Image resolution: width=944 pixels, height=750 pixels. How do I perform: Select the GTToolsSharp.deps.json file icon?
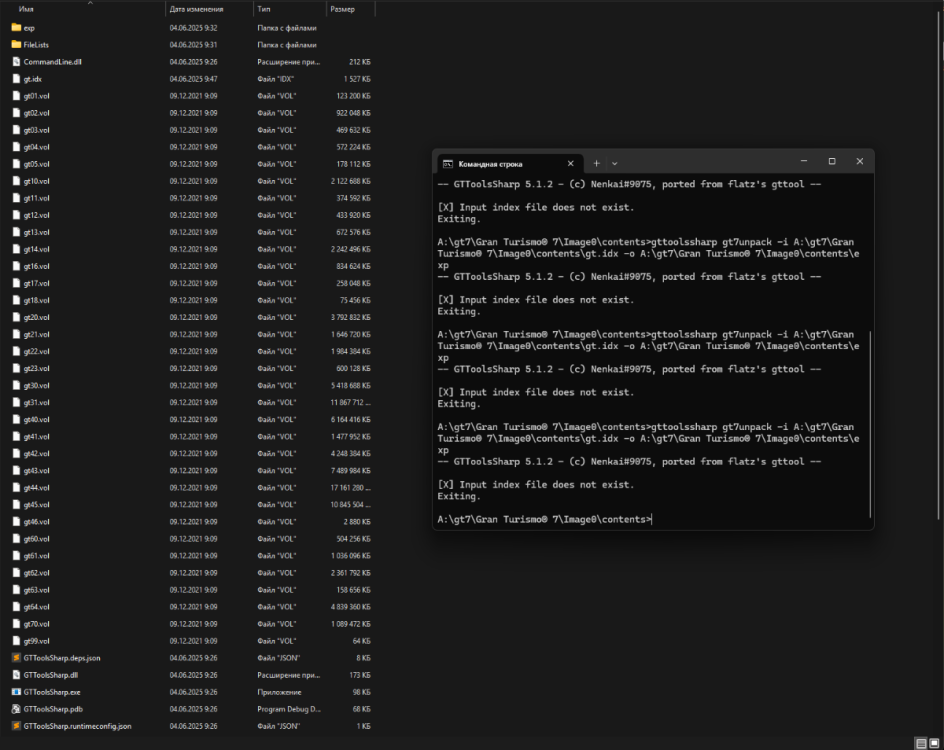(16, 658)
